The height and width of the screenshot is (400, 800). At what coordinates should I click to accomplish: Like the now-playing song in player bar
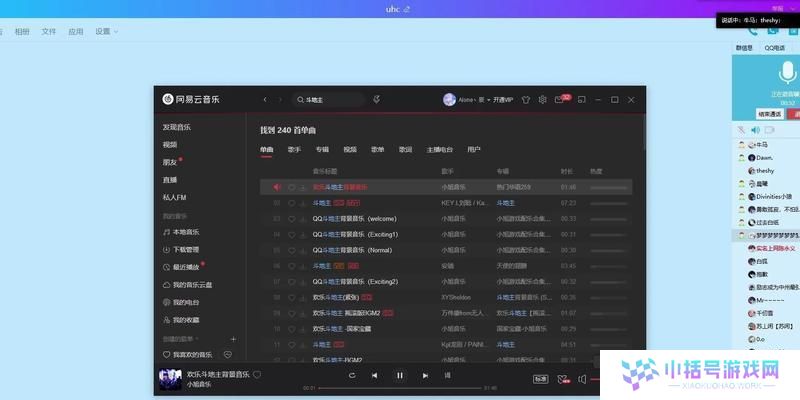(257, 374)
